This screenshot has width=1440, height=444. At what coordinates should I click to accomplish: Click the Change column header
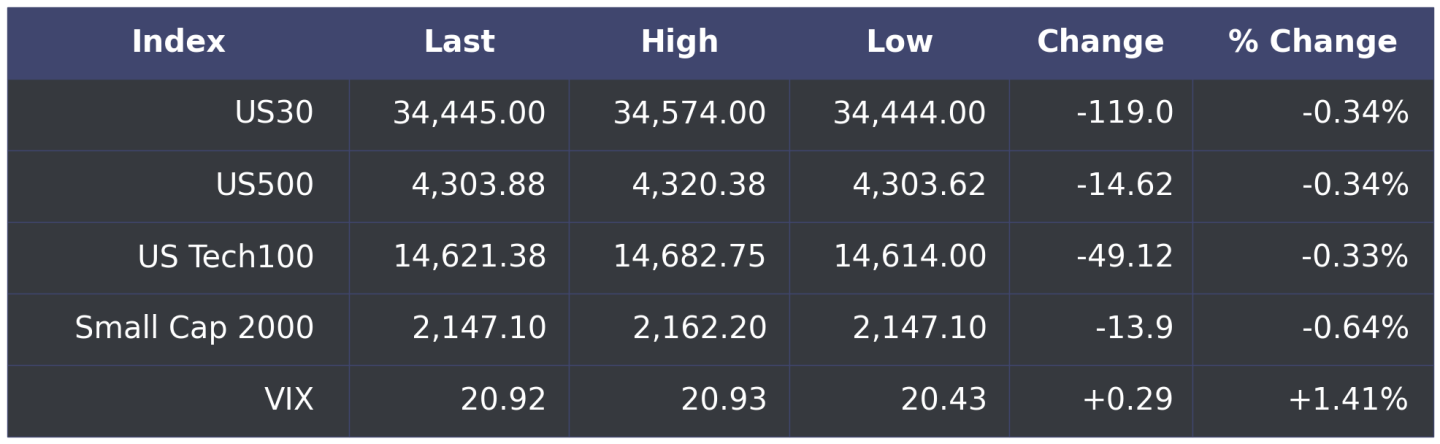1100,42
